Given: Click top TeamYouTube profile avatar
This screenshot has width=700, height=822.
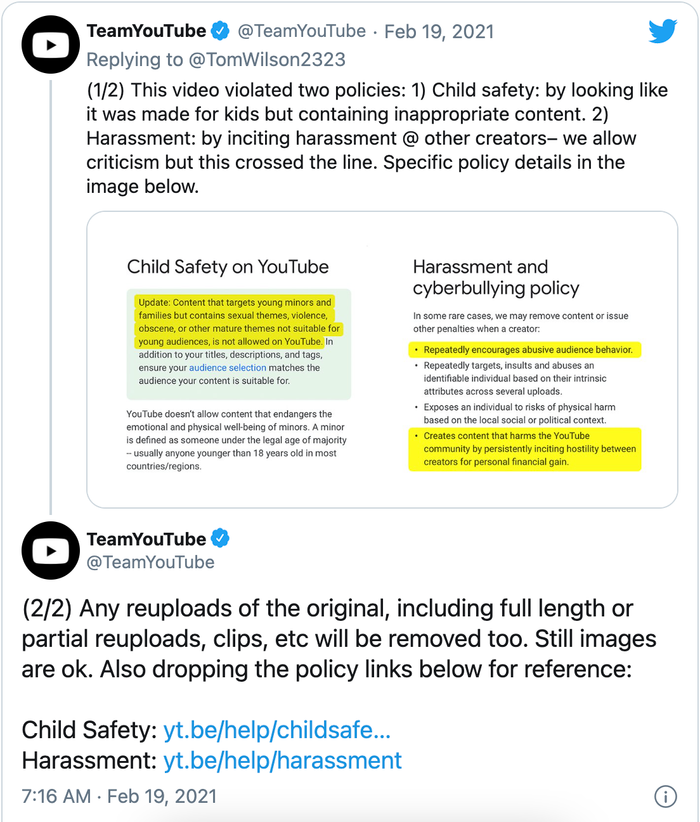Looking at the screenshot, I should tap(50, 45).
